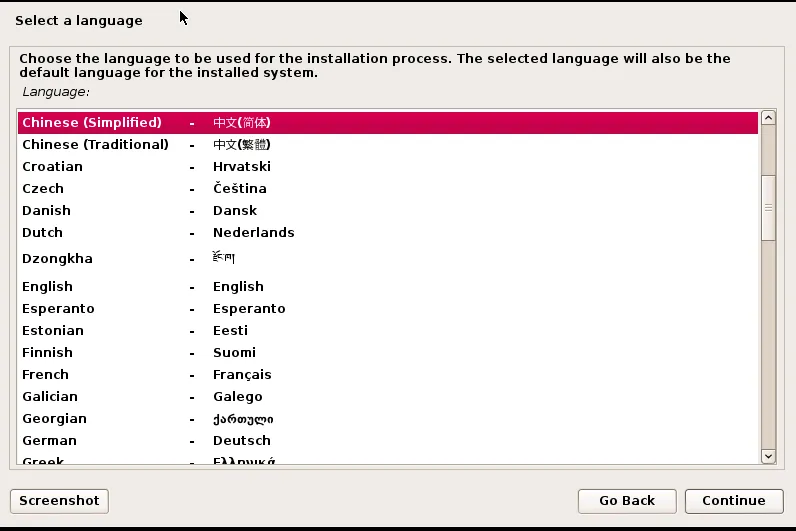Image resolution: width=796 pixels, height=531 pixels.
Task: Pick Finnish - Suomi language
Action: 48,353
